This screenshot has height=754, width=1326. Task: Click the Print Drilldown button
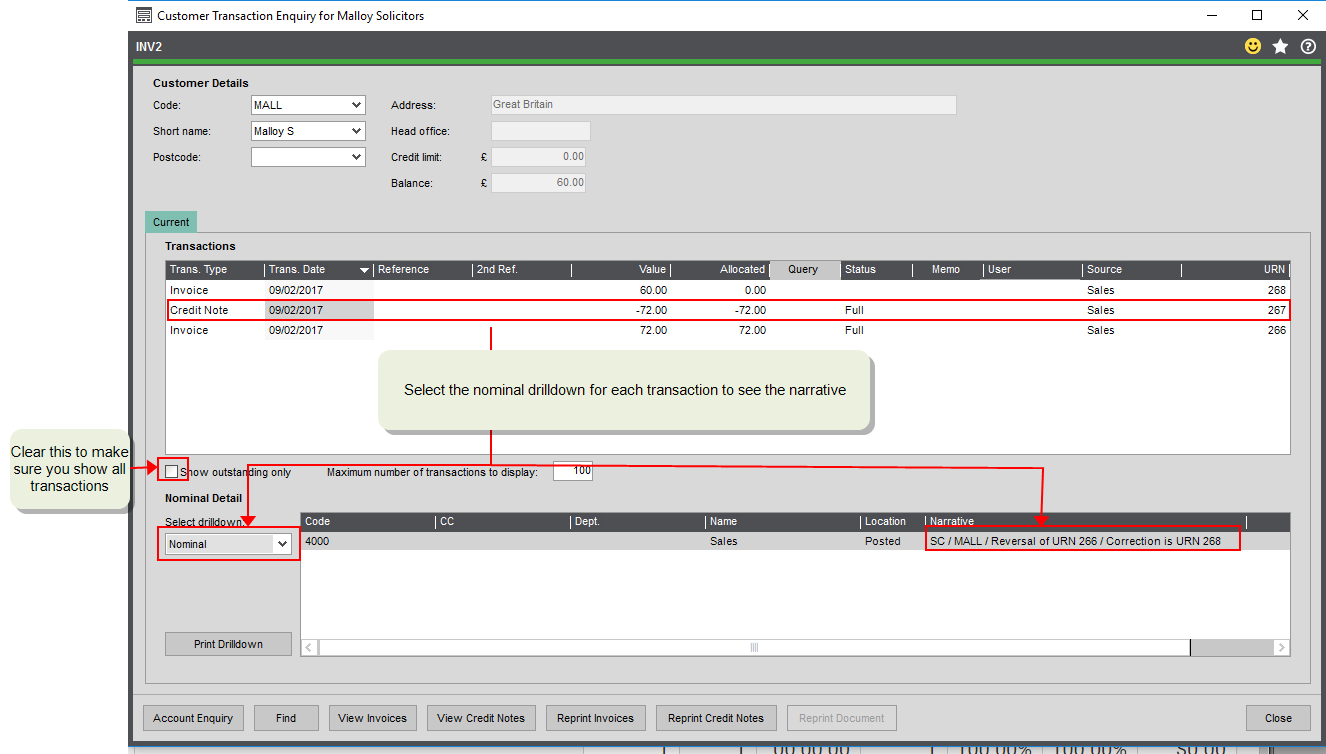click(x=228, y=644)
